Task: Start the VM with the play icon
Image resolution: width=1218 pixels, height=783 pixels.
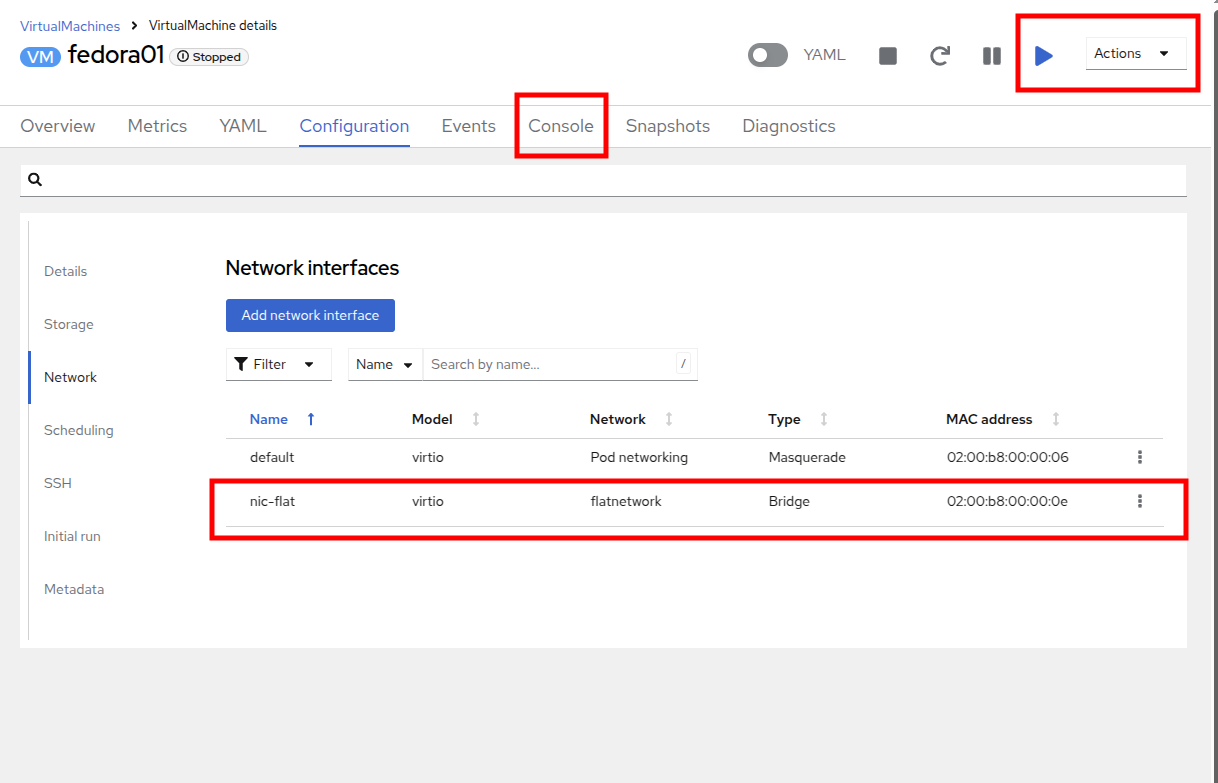Action: 1044,56
